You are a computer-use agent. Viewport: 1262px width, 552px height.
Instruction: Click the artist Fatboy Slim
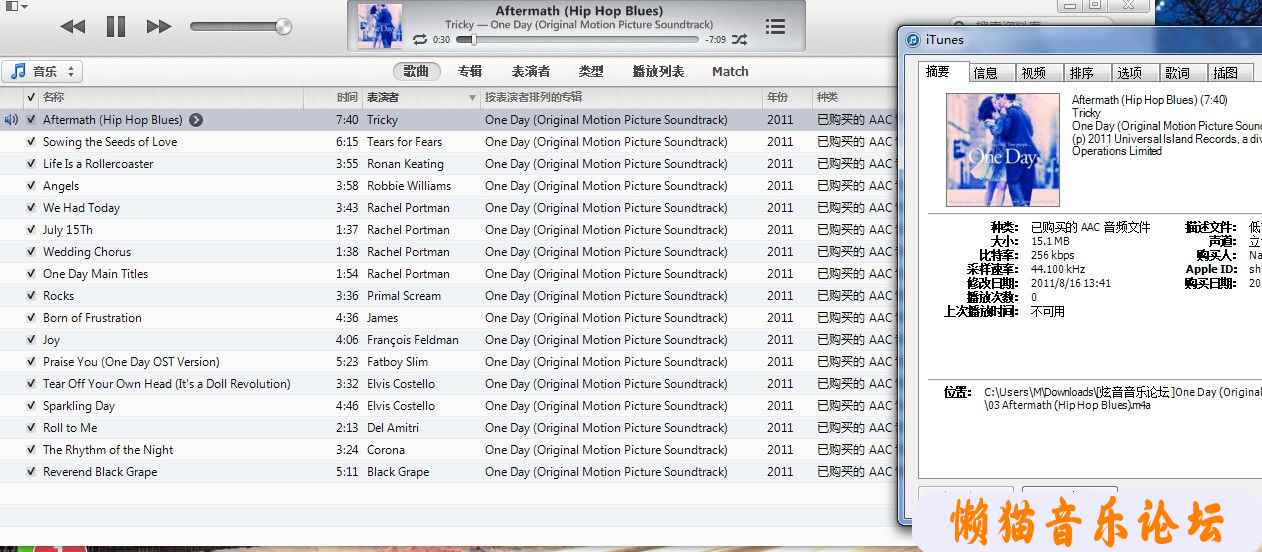click(x=397, y=362)
